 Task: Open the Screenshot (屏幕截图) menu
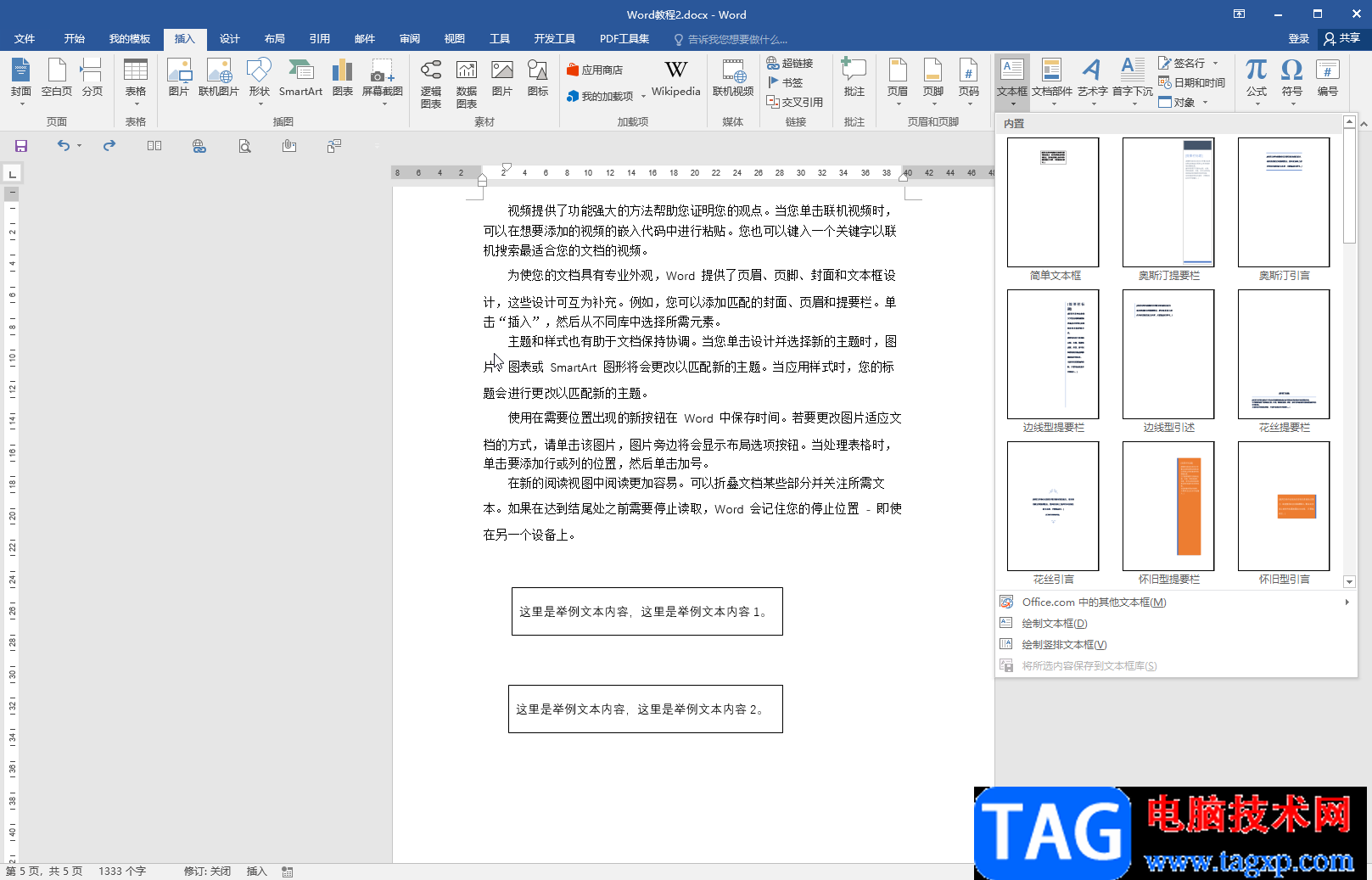point(383,81)
